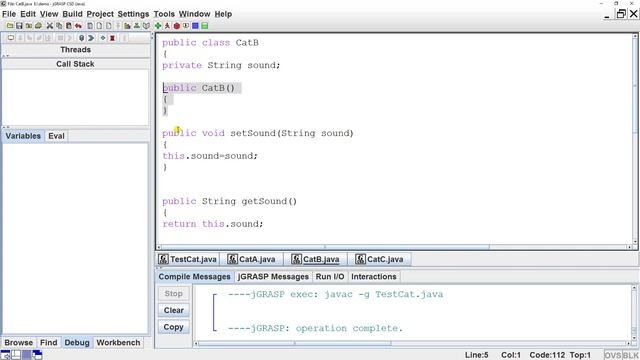Open the Help menu
Screen dimensions: 640x360
point(223,14)
